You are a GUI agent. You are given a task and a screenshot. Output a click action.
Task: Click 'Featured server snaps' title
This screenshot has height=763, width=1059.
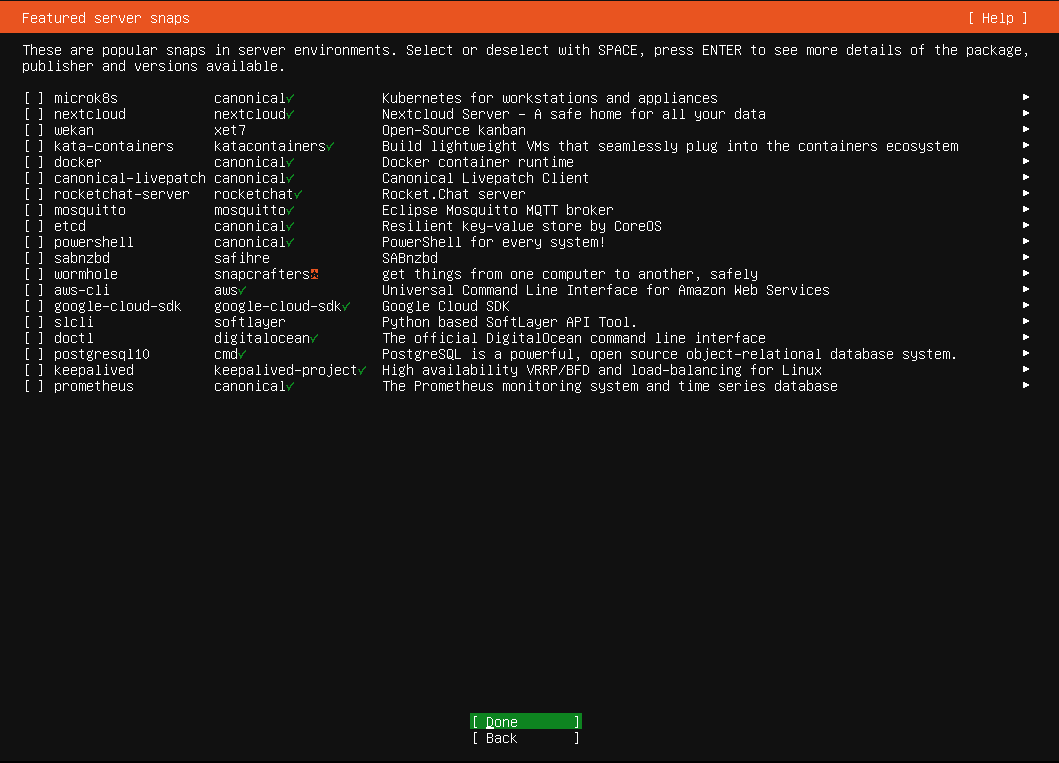[x=105, y=18]
